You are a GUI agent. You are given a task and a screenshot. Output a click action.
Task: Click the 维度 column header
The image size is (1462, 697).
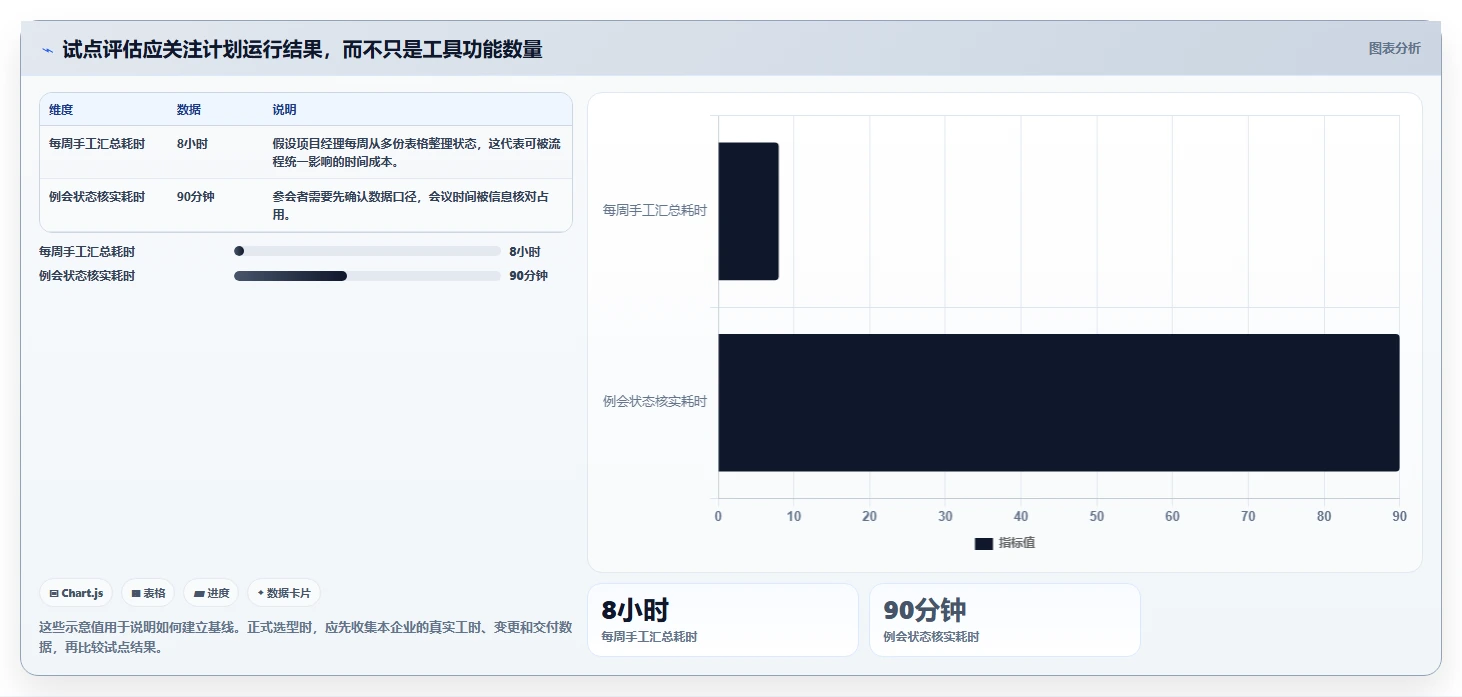tap(61, 110)
